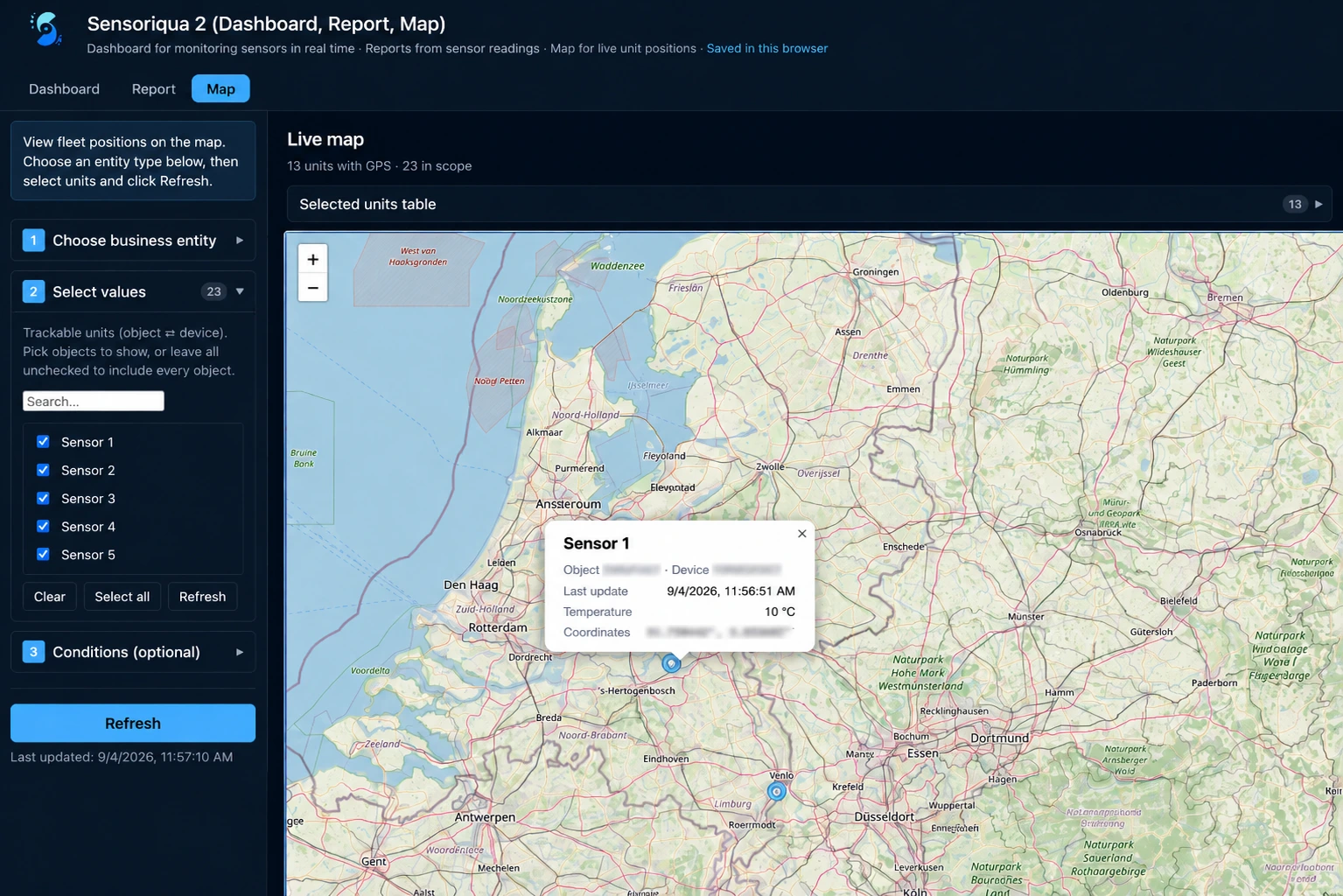Image resolution: width=1343 pixels, height=896 pixels.
Task: Click the 23 count badge in Select values
Action: pos(213,291)
